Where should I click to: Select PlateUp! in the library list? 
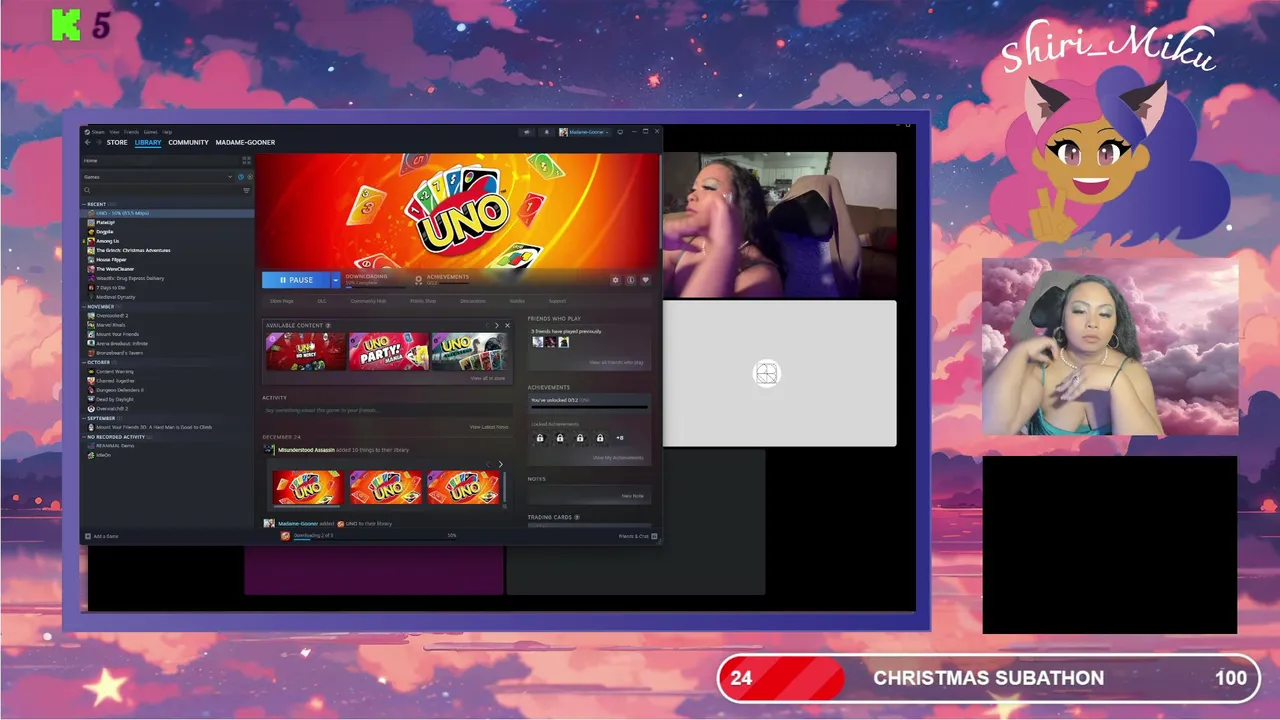[105, 222]
